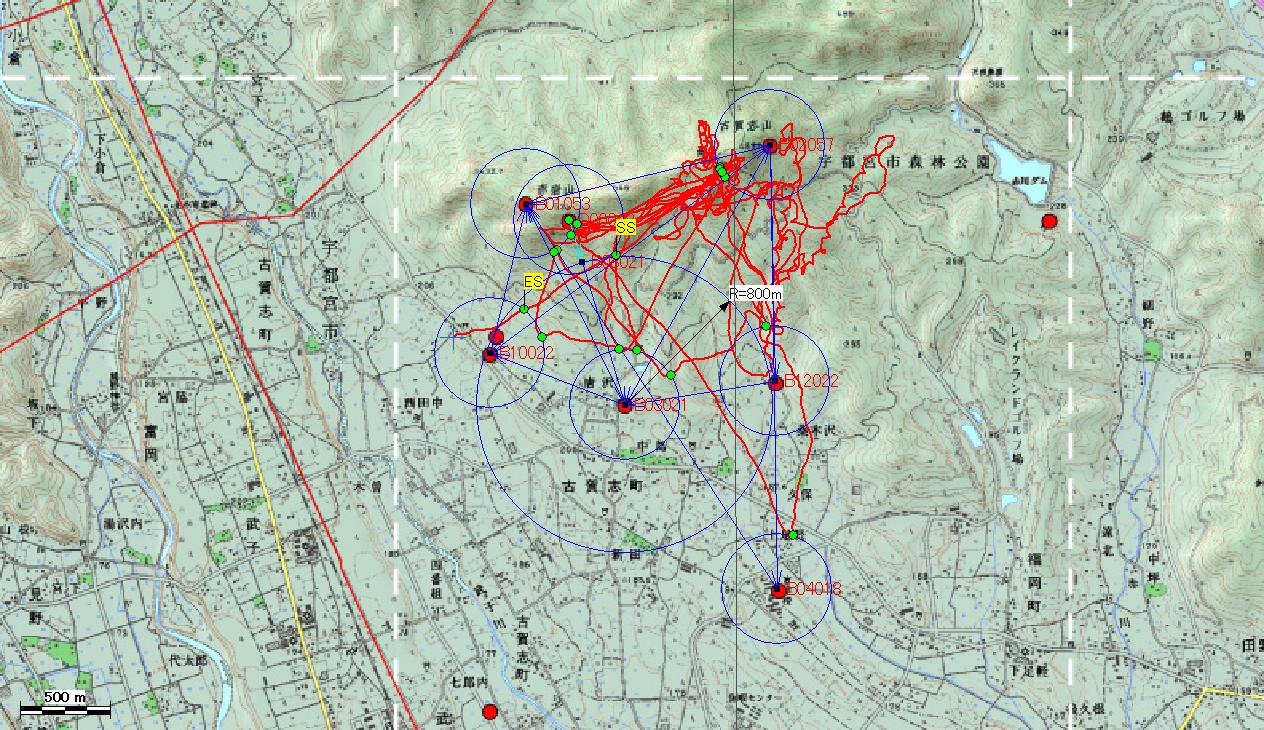Click the red dot at bottom map edge
The height and width of the screenshot is (730, 1264).
coord(490,712)
